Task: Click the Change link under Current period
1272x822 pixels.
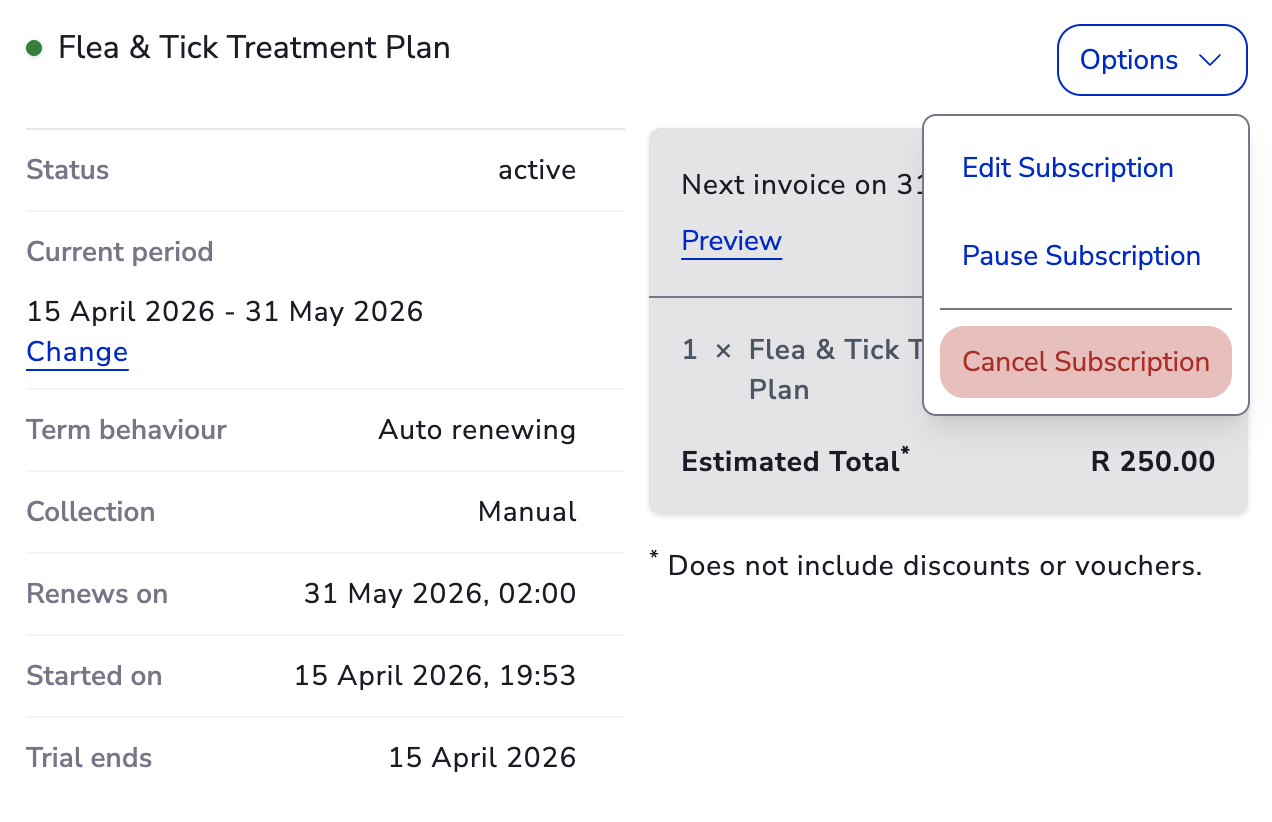Action: coord(77,352)
